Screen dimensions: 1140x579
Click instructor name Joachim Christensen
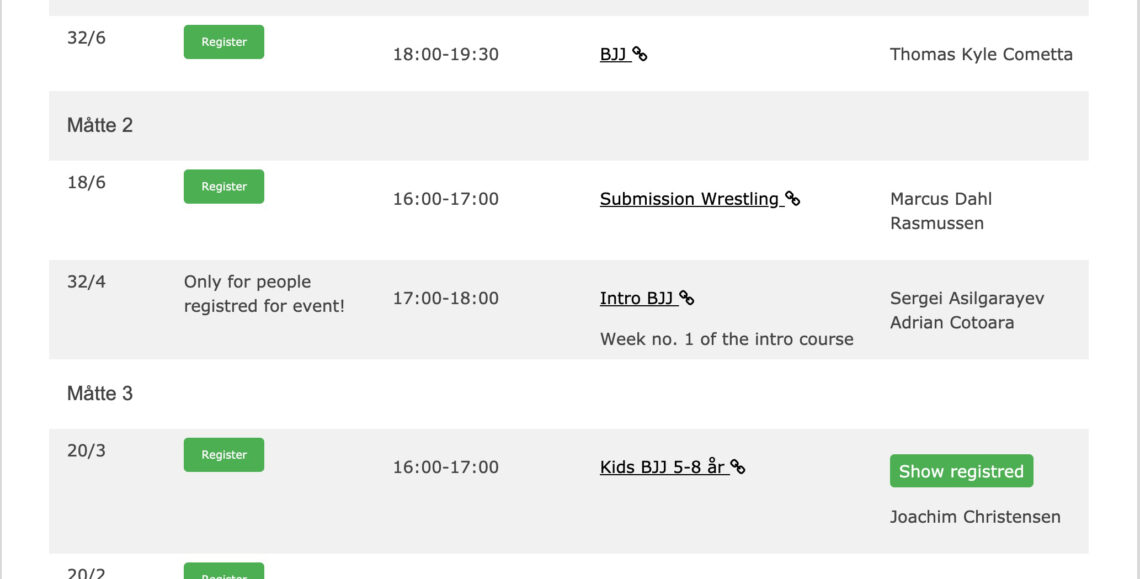(x=975, y=517)
